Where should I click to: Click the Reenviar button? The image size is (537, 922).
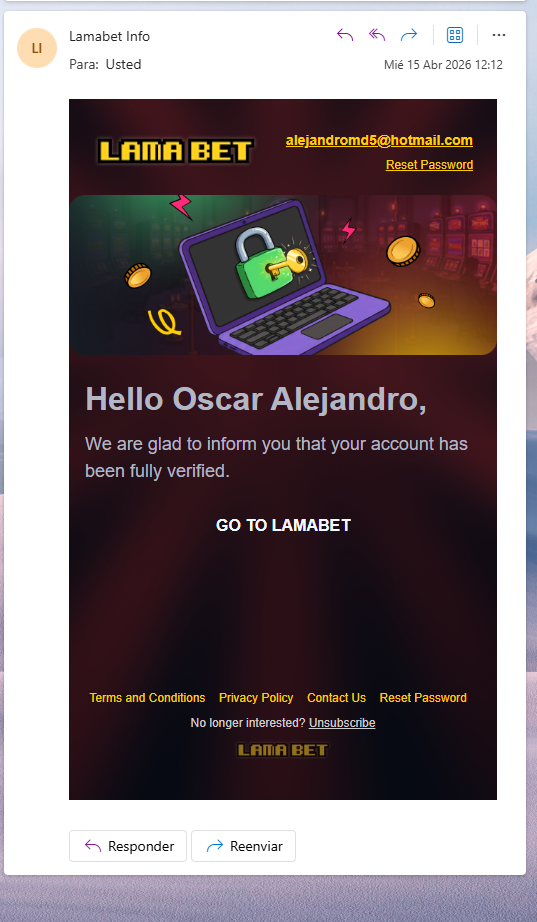pyautogui.click(x=244, y=846)
